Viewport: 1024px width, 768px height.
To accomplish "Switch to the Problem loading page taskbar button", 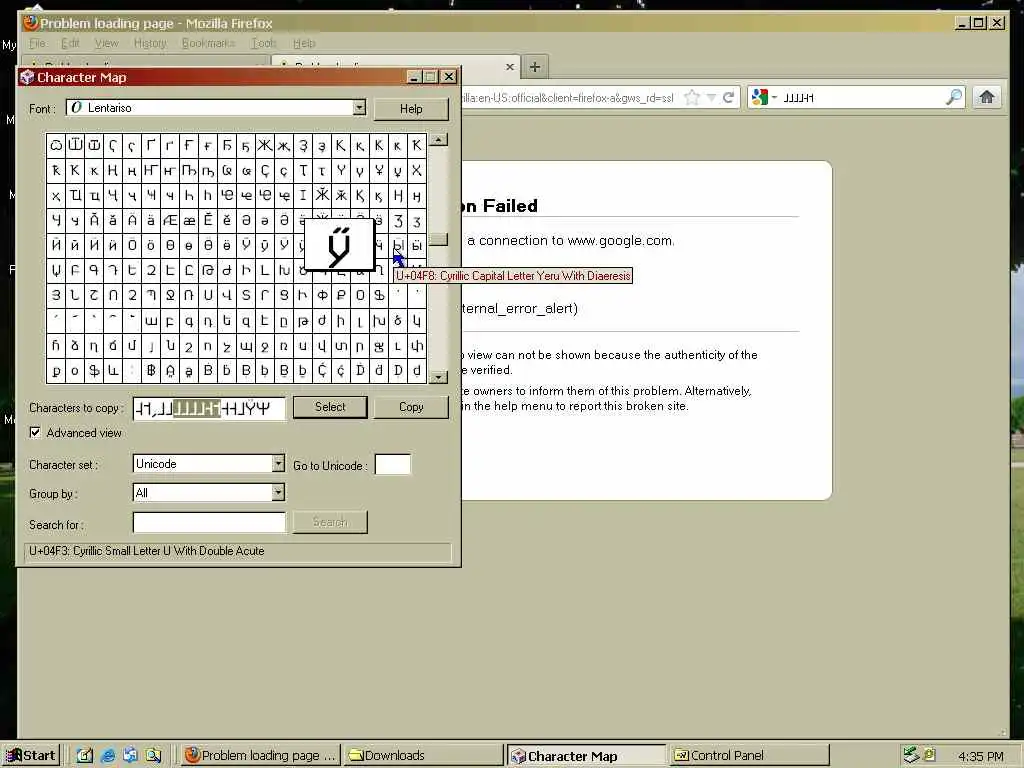I will pos(260,756).
